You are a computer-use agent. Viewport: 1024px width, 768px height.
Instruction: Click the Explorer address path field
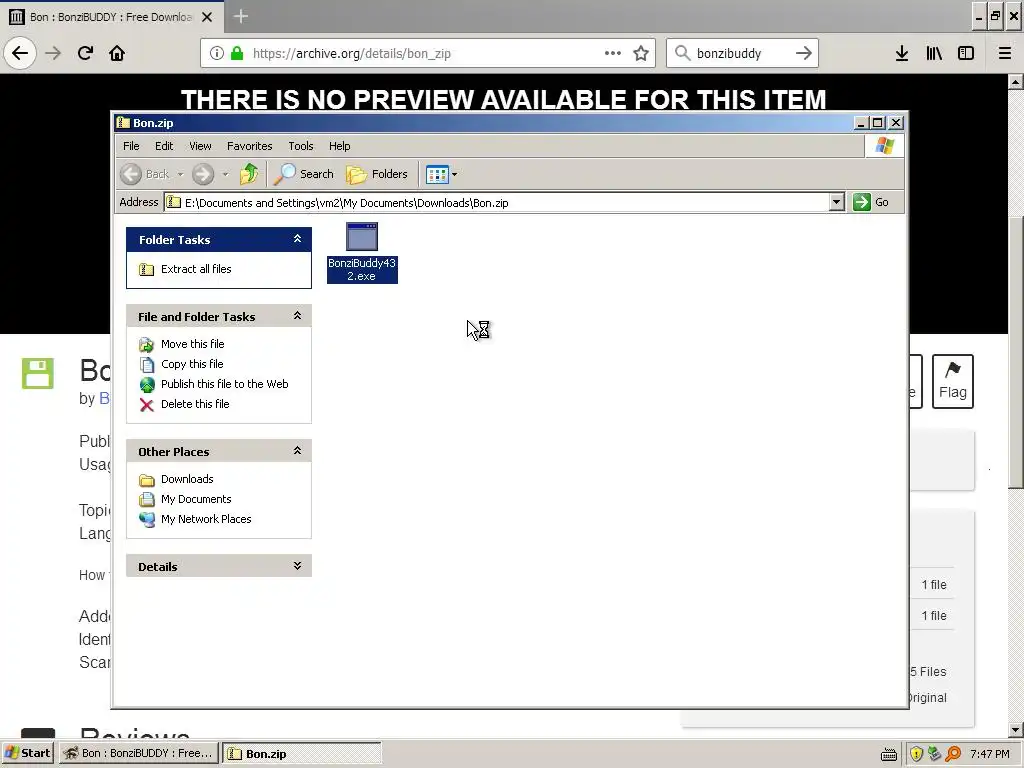click(496, 202)
